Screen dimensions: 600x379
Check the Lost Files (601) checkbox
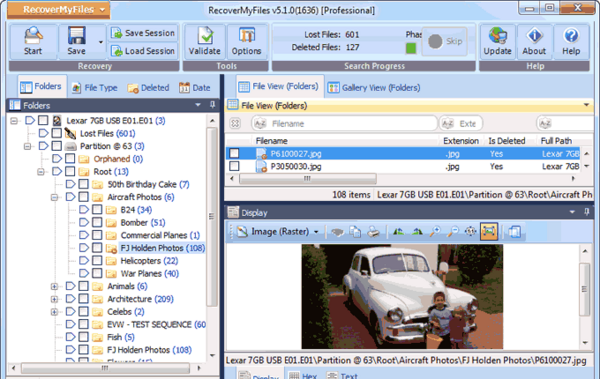click(57, 133)
